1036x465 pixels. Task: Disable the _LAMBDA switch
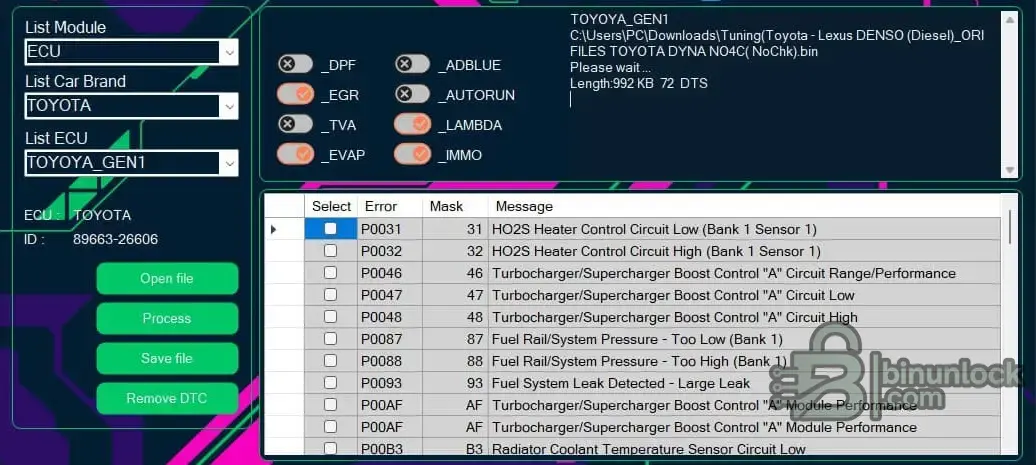pos(412,125)
